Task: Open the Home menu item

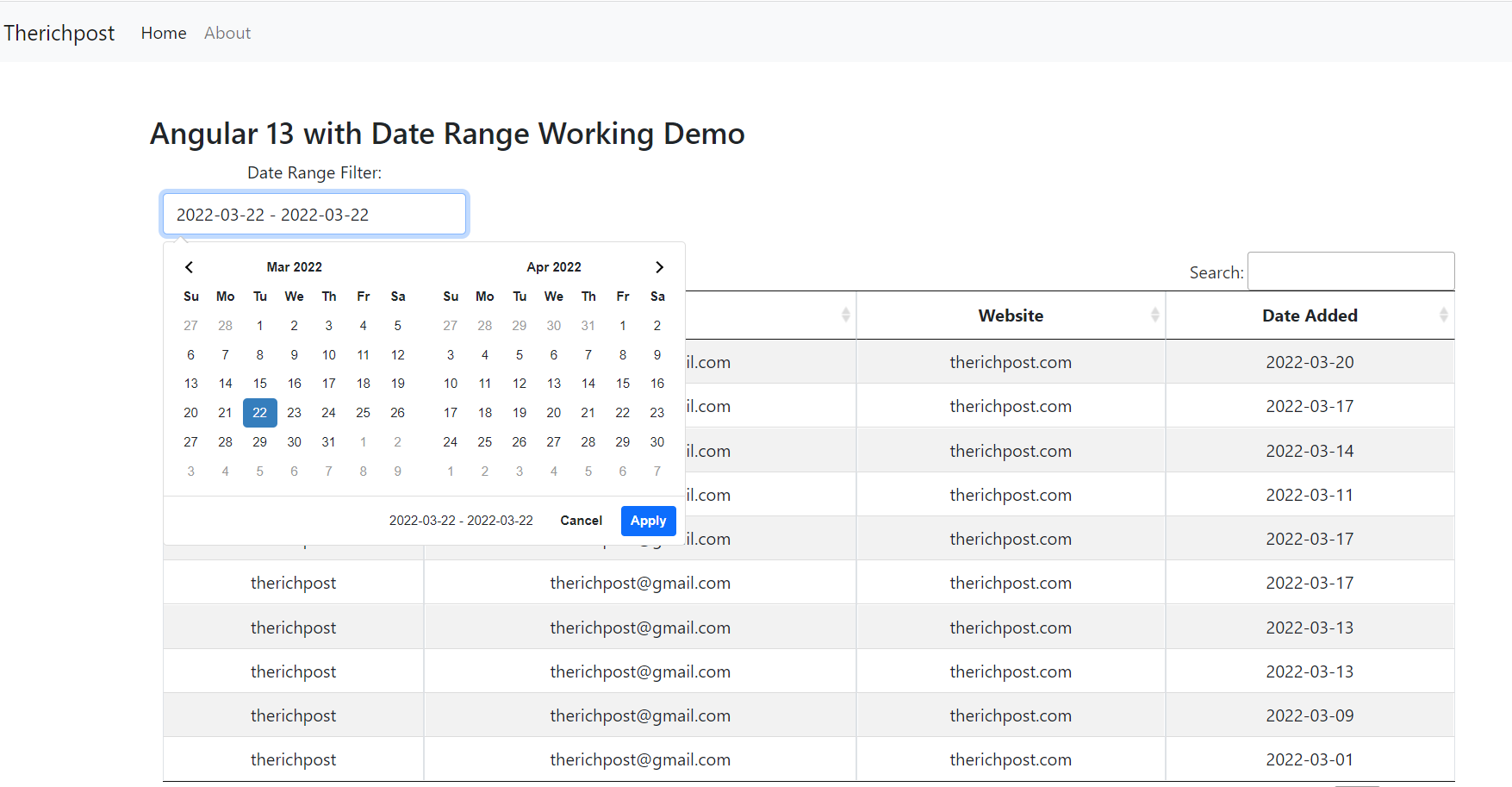Action: pos(163,33)
